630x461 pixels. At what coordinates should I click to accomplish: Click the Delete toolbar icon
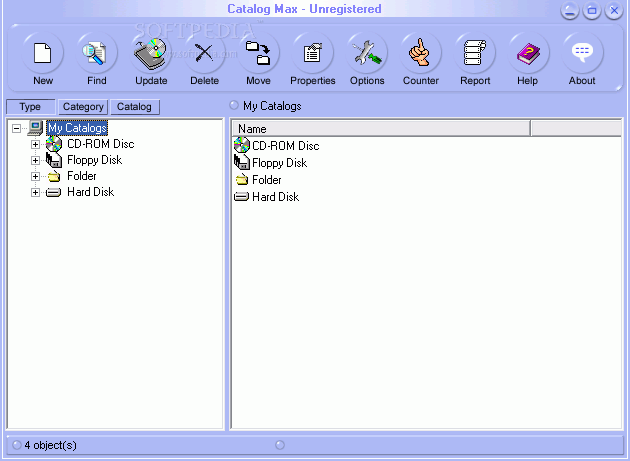(x=205, y=53)
